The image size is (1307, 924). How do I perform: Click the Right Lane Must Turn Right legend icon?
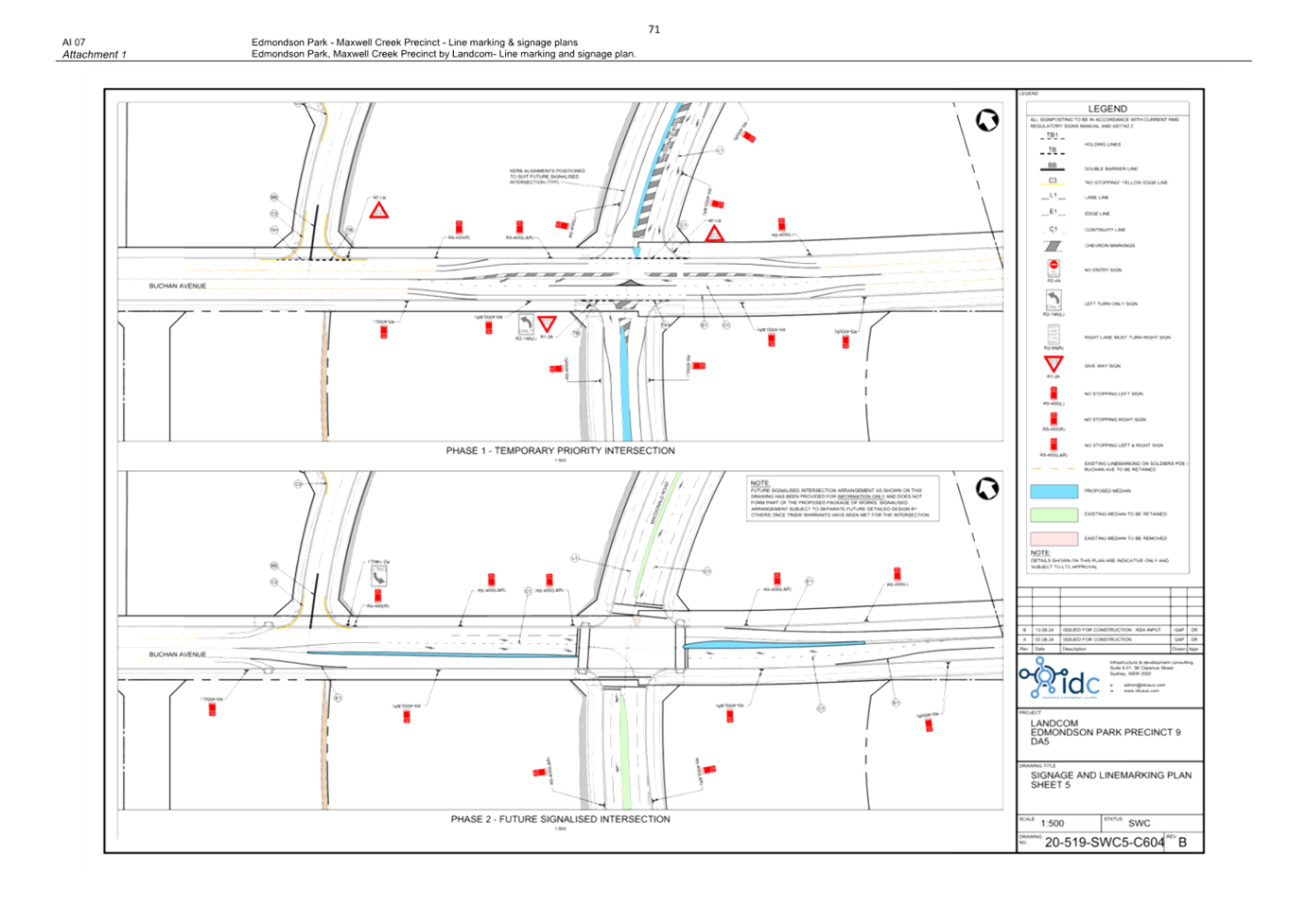1053,335
